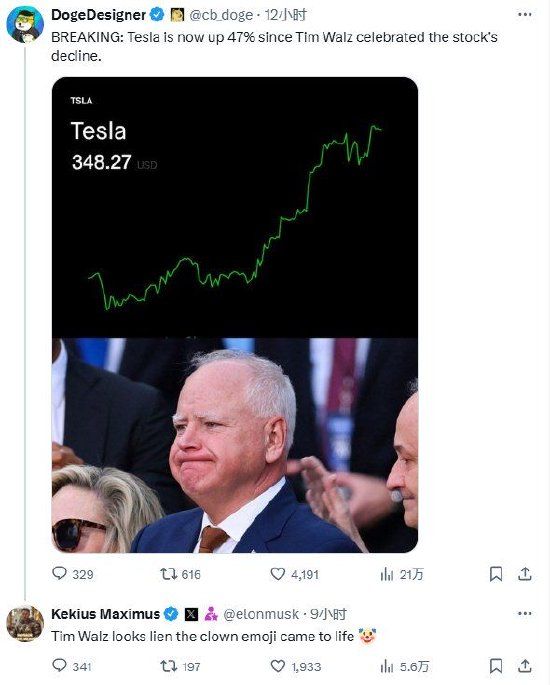550x685 pixels.
Task: Open the @cb_doge handle link
Action: (x=221, y=15)
